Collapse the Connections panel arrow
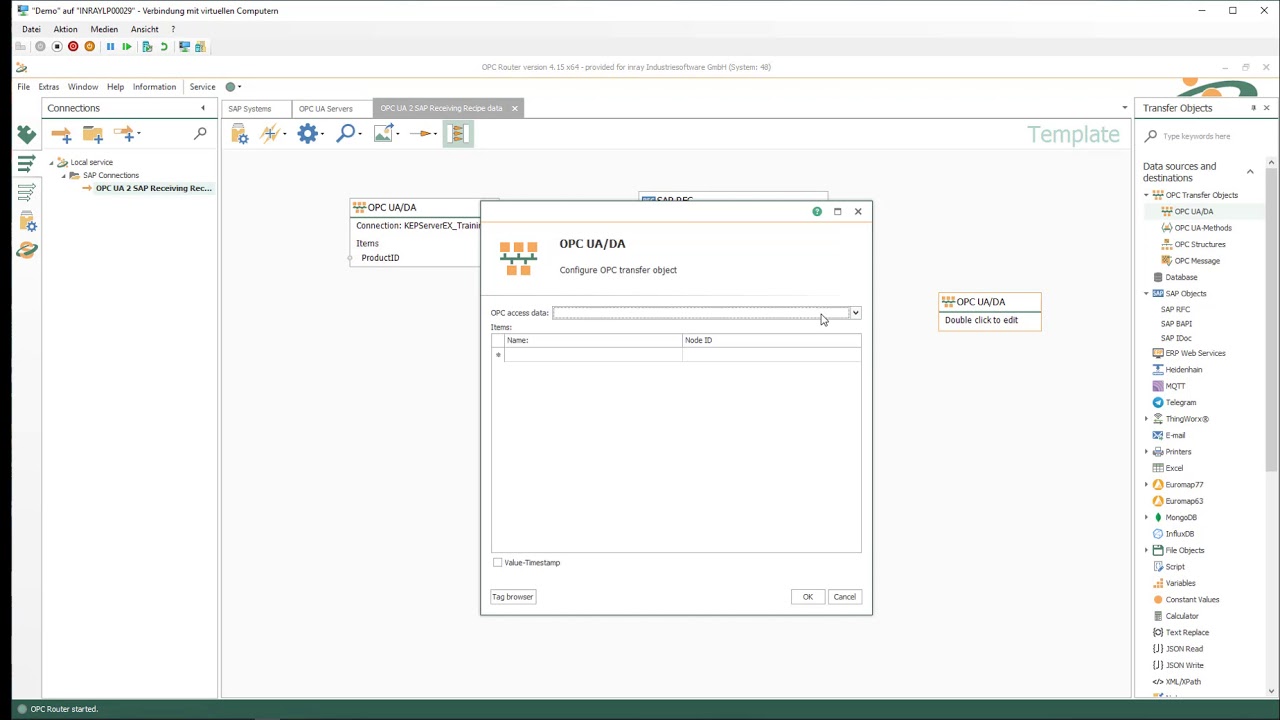This screenshot has width=1280, height=720. coord(203,108)
